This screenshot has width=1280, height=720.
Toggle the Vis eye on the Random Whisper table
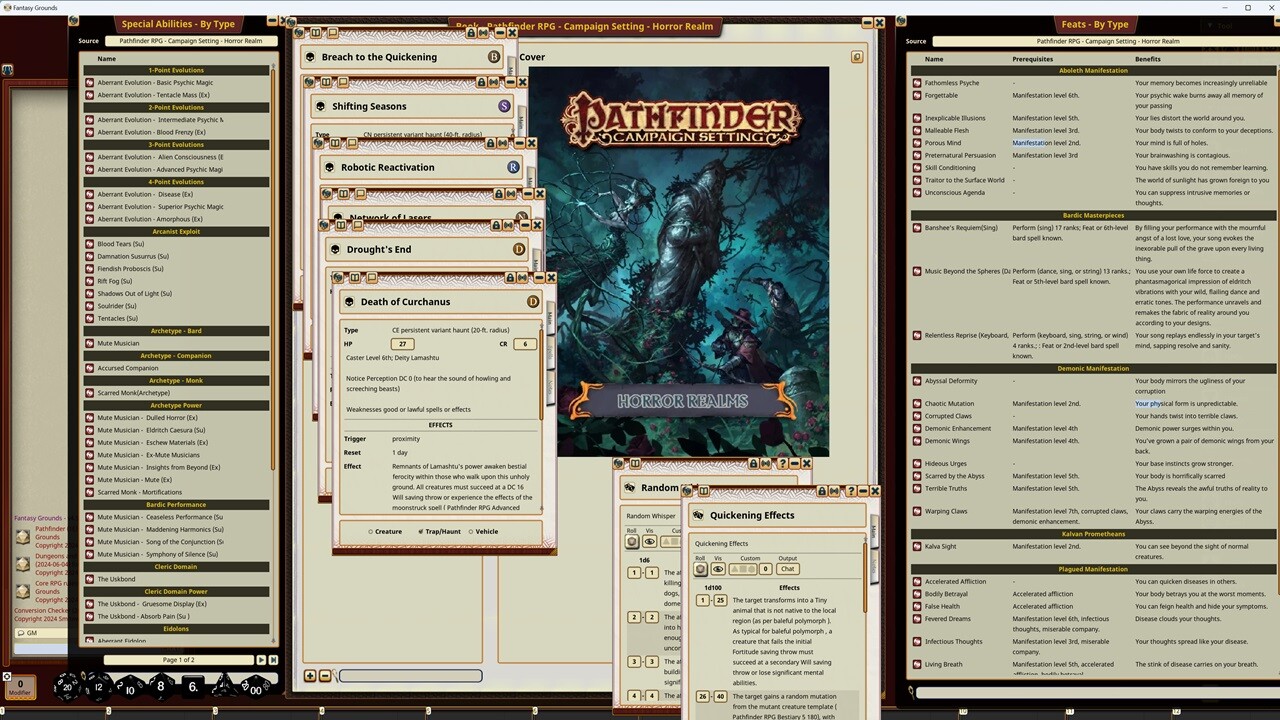pos(649,541)
